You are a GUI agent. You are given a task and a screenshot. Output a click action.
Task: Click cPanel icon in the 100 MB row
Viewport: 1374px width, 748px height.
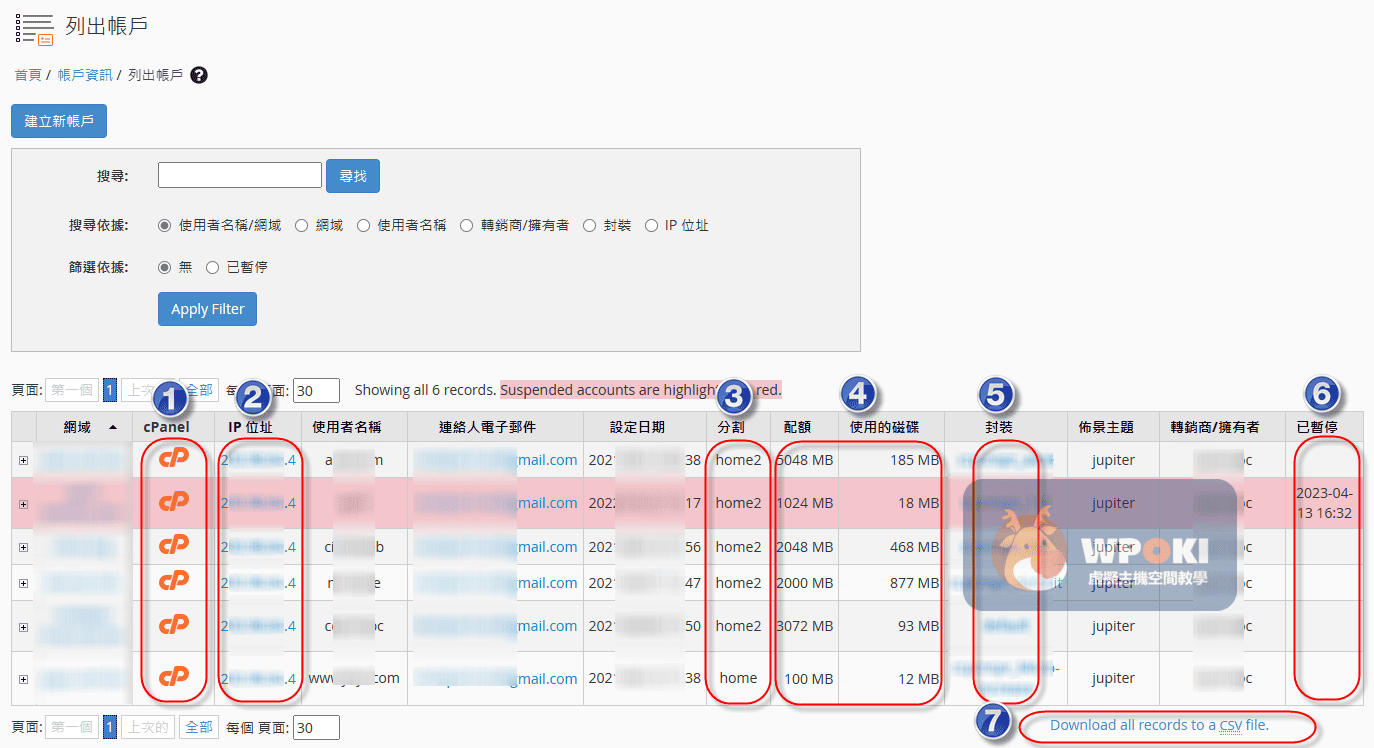point(174,677)
